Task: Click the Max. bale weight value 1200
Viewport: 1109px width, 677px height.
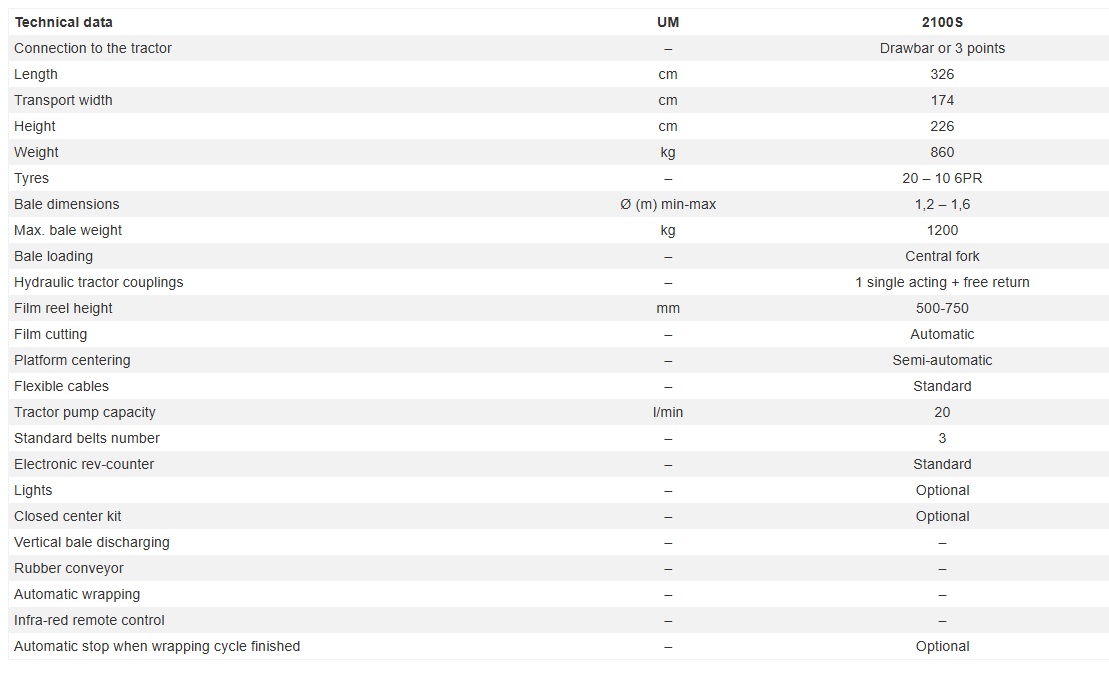Action: (942, 230)
